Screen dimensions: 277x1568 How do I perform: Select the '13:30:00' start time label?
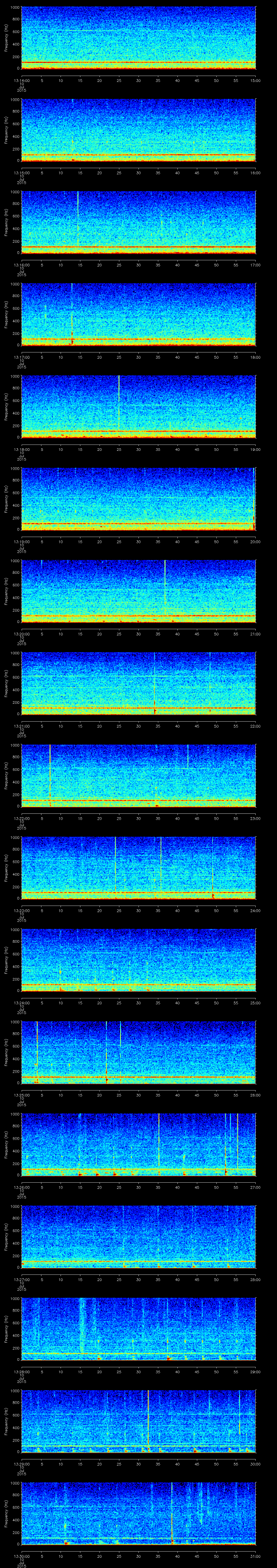click(x=21, y=1556)
